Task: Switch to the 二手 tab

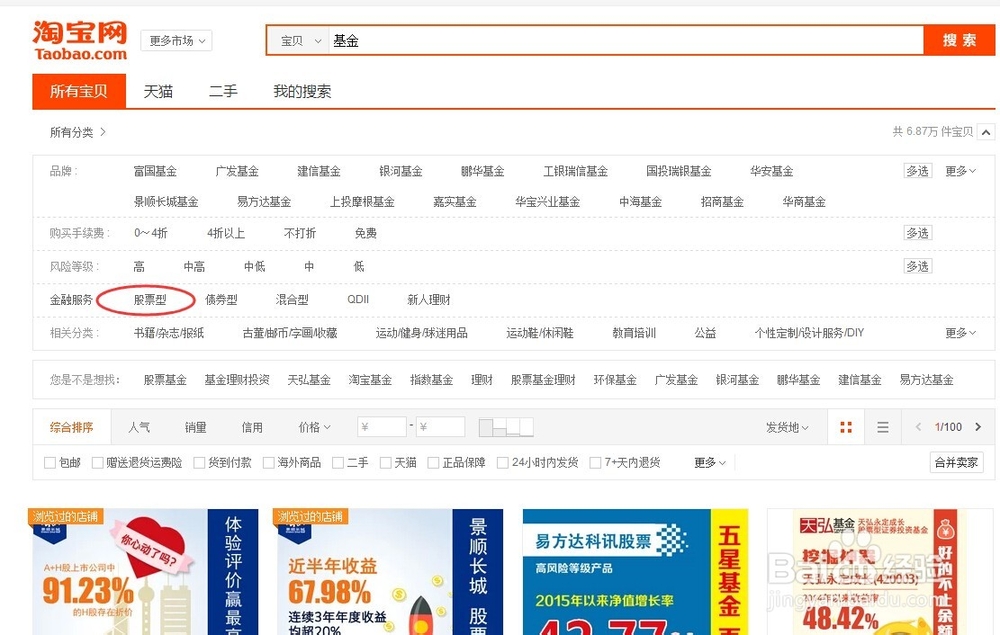Action: [x=223, y=91]
